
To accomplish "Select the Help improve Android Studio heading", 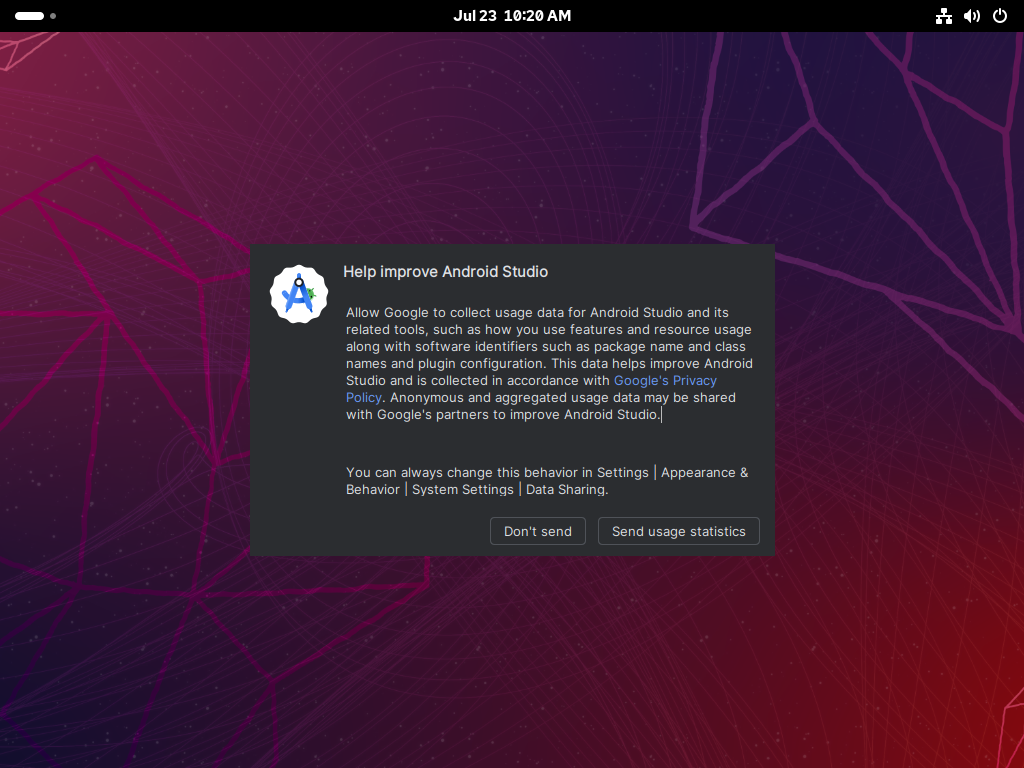I will point(445,272).
